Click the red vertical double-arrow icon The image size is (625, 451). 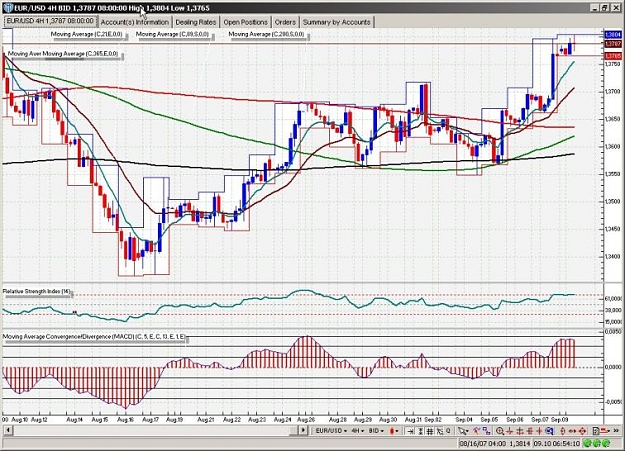562,431
